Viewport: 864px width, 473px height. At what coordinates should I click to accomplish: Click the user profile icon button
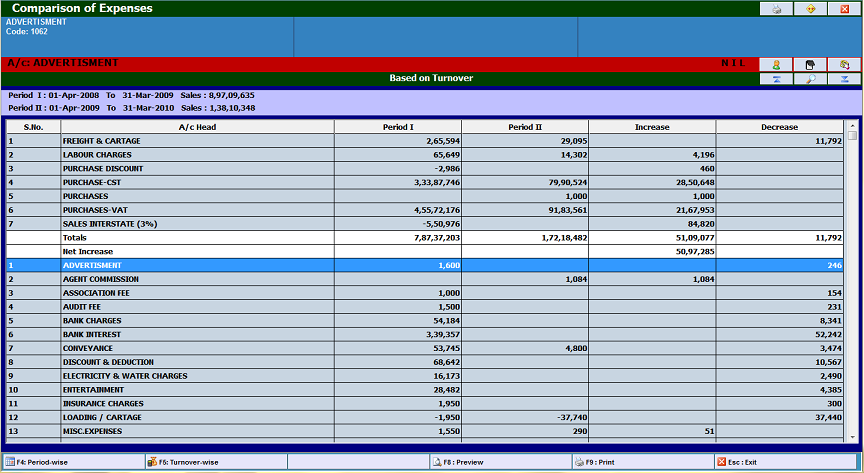[x=776, y=65]
